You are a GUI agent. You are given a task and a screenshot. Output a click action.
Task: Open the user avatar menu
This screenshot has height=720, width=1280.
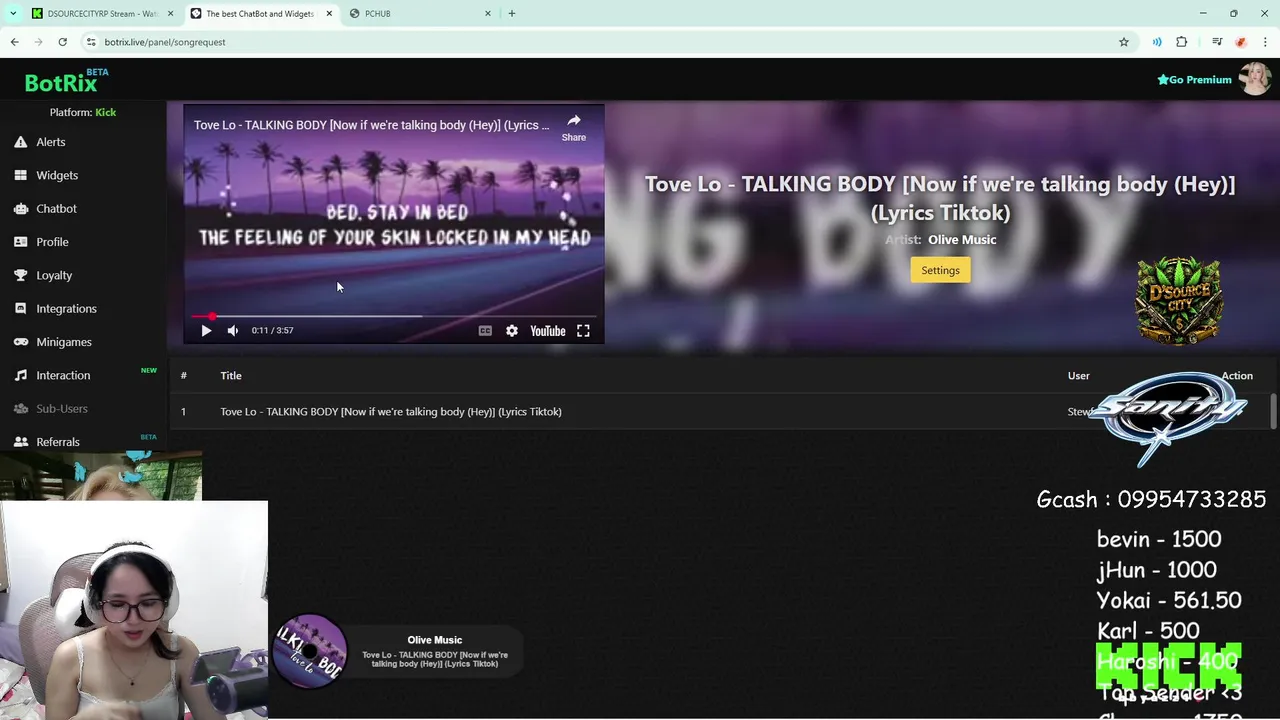point(1255,79)
